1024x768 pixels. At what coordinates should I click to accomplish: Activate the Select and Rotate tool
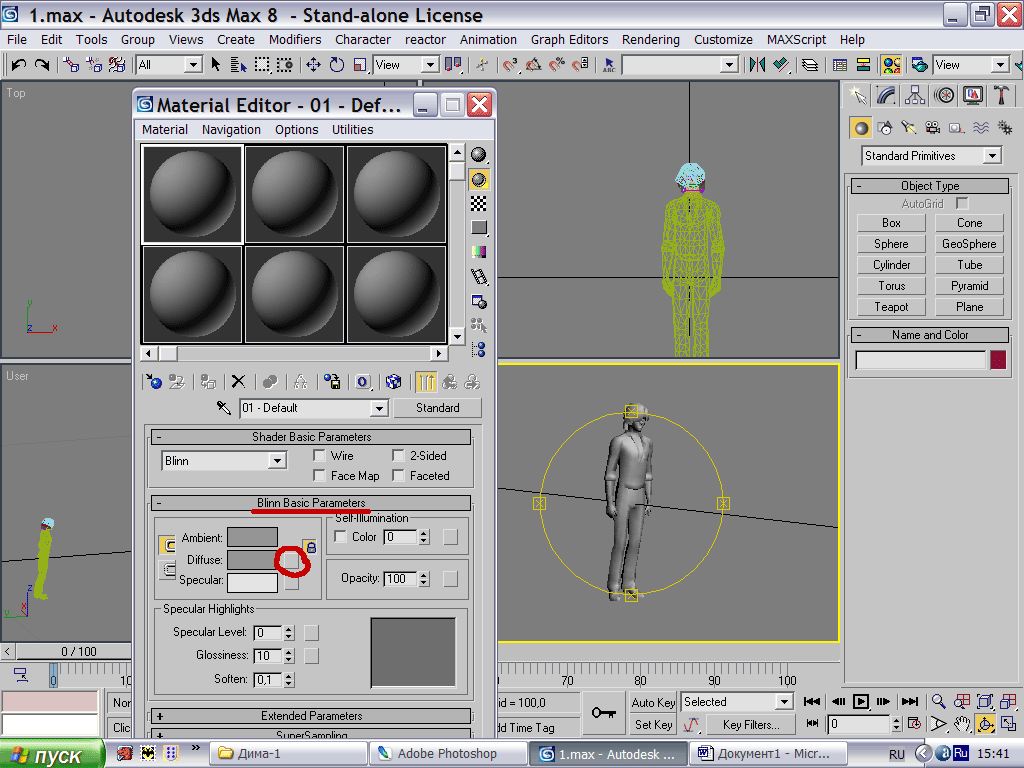pos(337,65)
